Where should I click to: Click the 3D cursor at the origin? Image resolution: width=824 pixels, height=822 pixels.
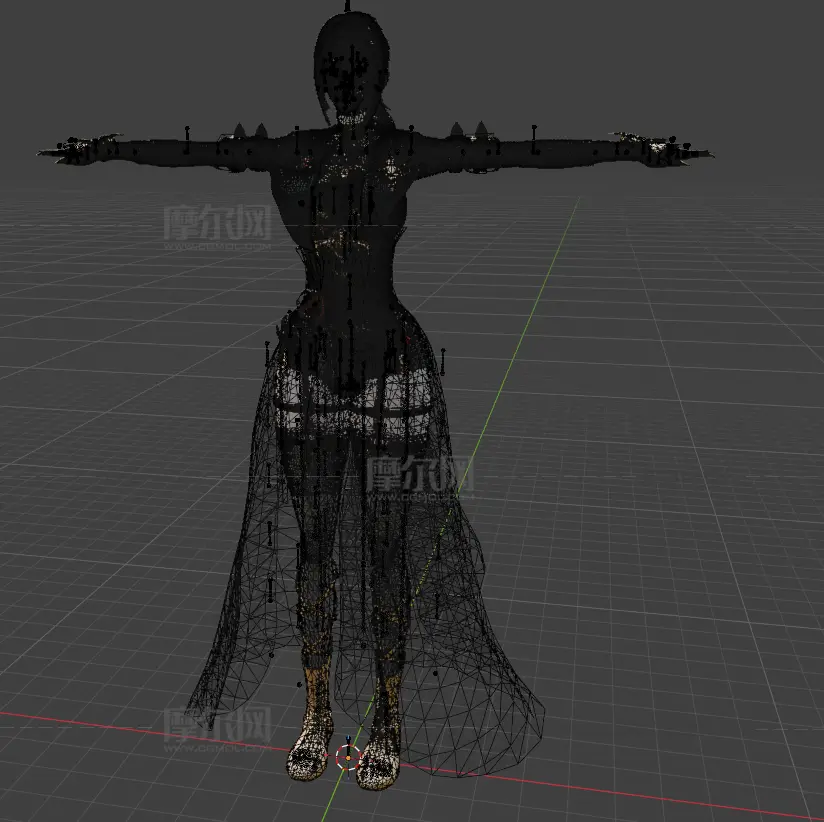pyautogui.click(x=348, y=757)
